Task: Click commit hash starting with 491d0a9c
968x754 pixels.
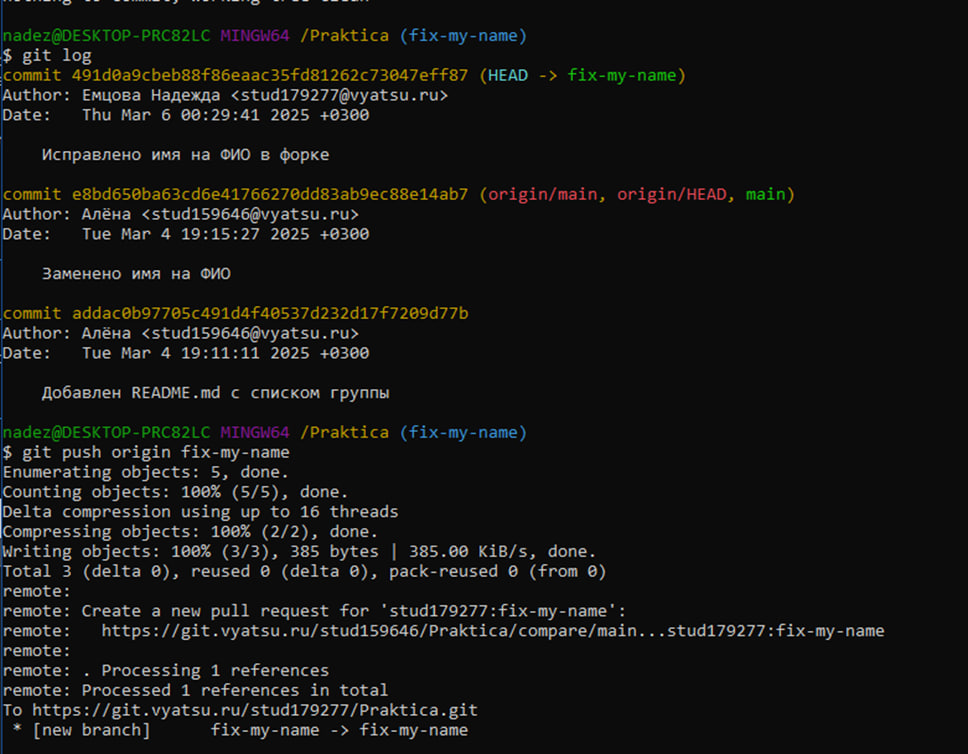Action: 269,76
